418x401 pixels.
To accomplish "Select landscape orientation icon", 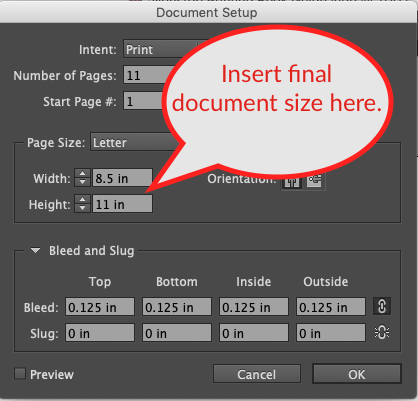I will tap(314, 181).
